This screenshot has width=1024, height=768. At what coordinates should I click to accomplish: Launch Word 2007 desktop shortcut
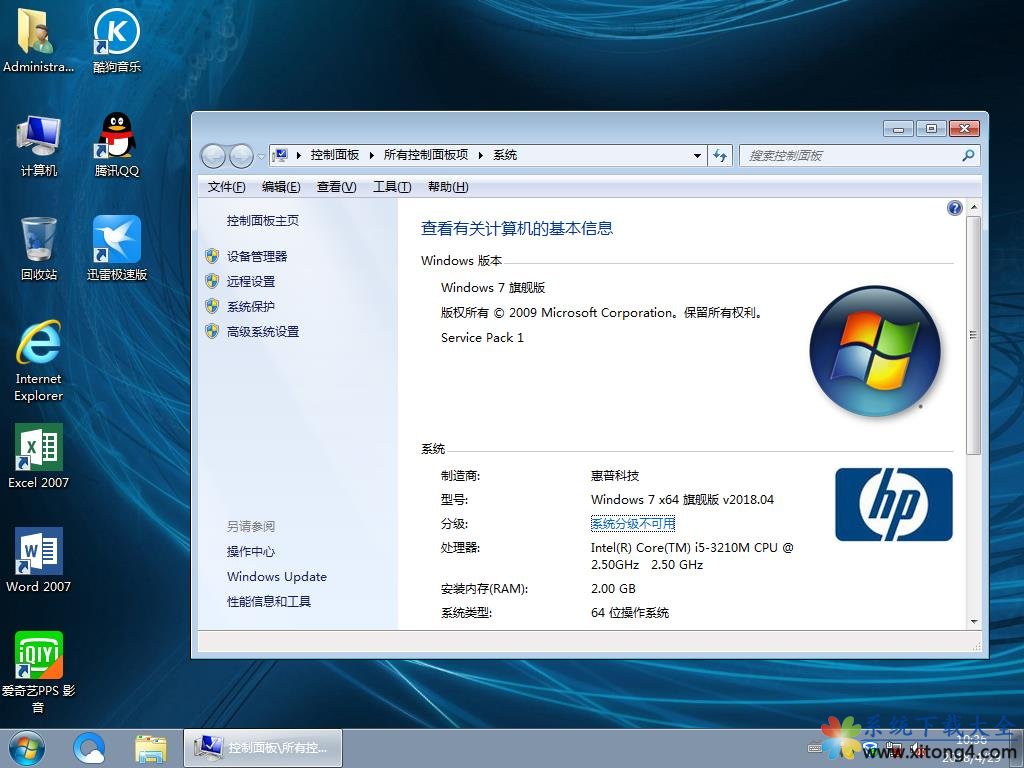tap(39, 560)
